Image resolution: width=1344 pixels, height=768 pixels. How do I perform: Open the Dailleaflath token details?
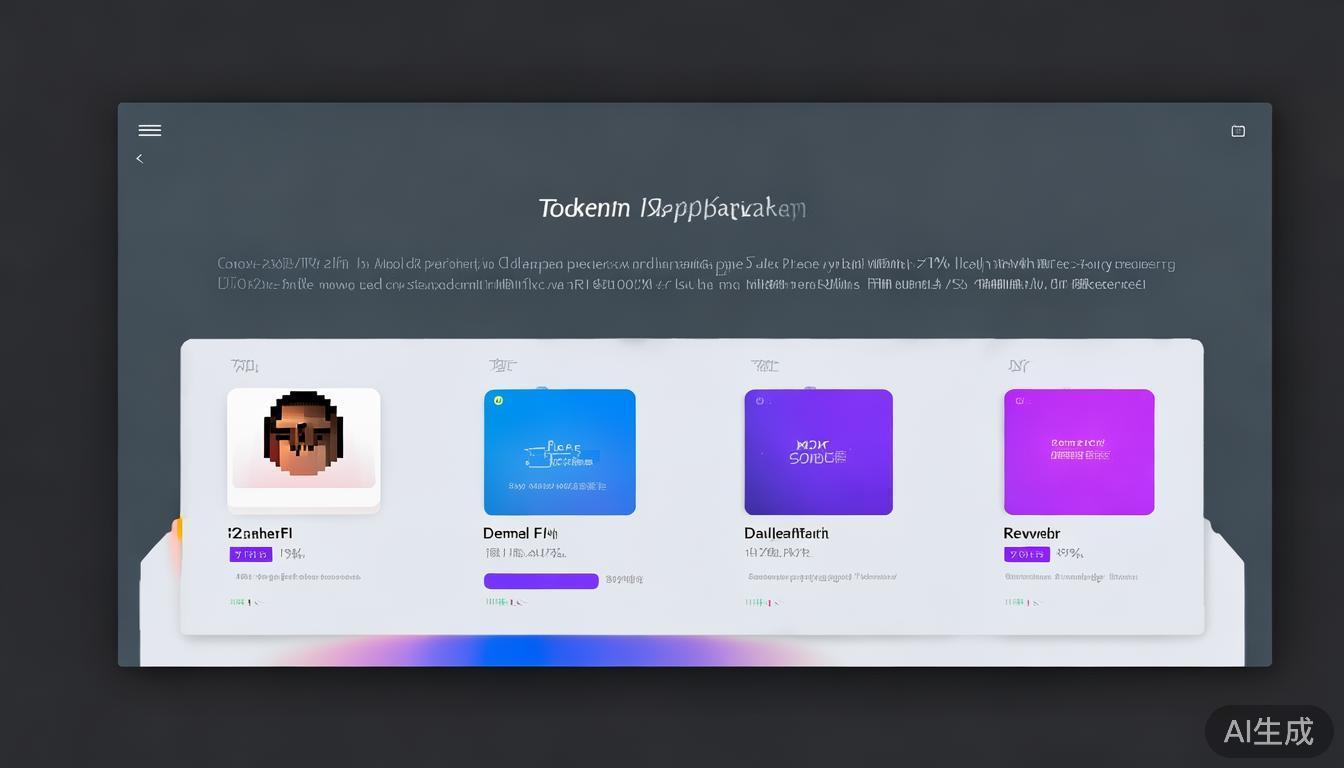click(786, 533)
